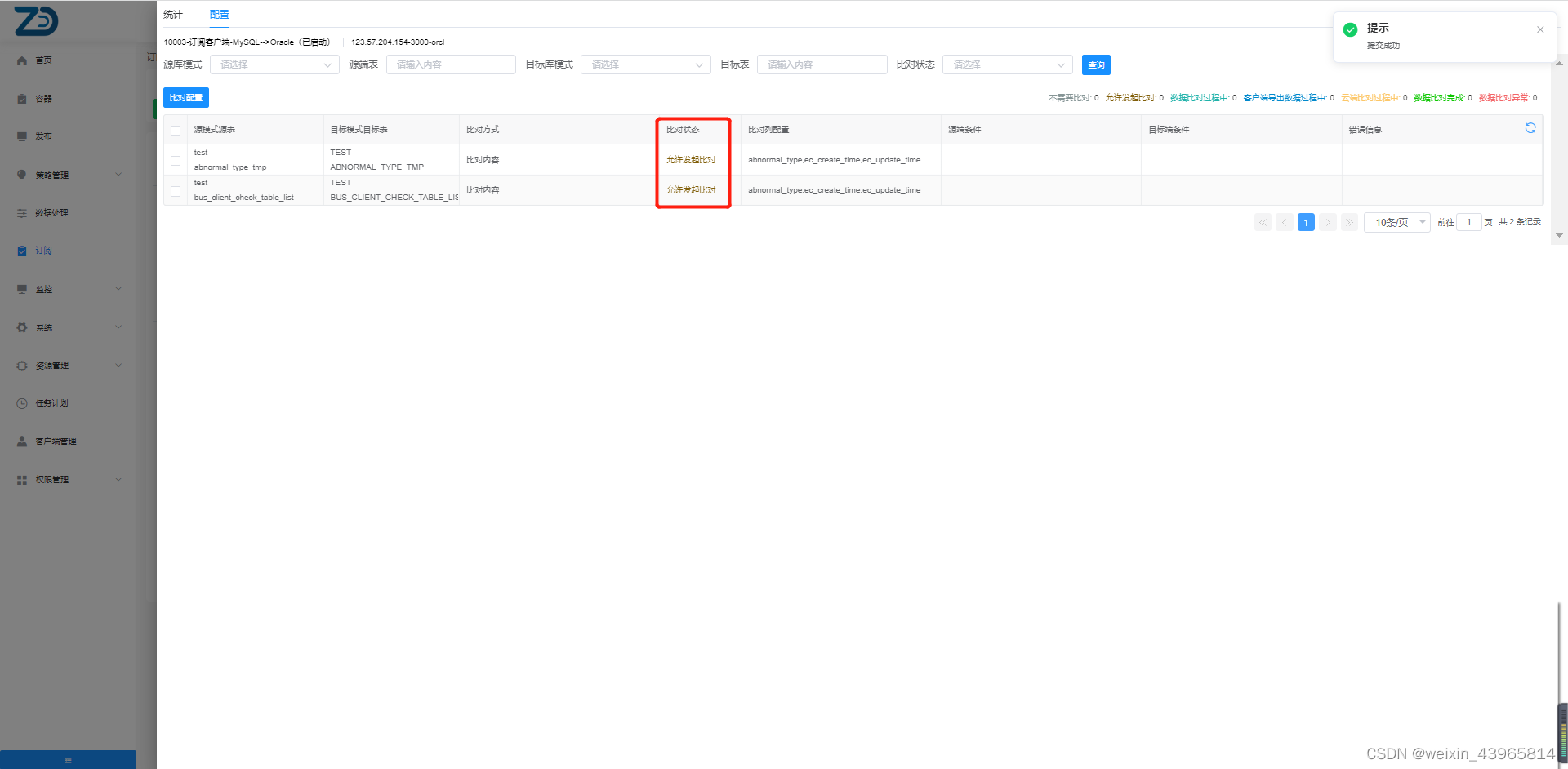This screenshot has height=769, width=1568.
Task: Open the 比对状态 filter dropdown
Action: [1008, 64]
